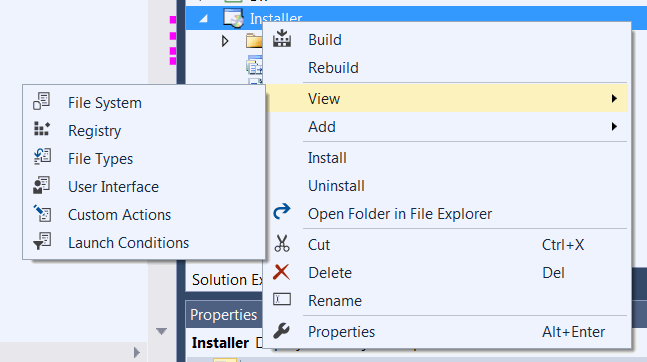Collapse the Installer project tree node
The image size is (647, 362).
[203, 19]
